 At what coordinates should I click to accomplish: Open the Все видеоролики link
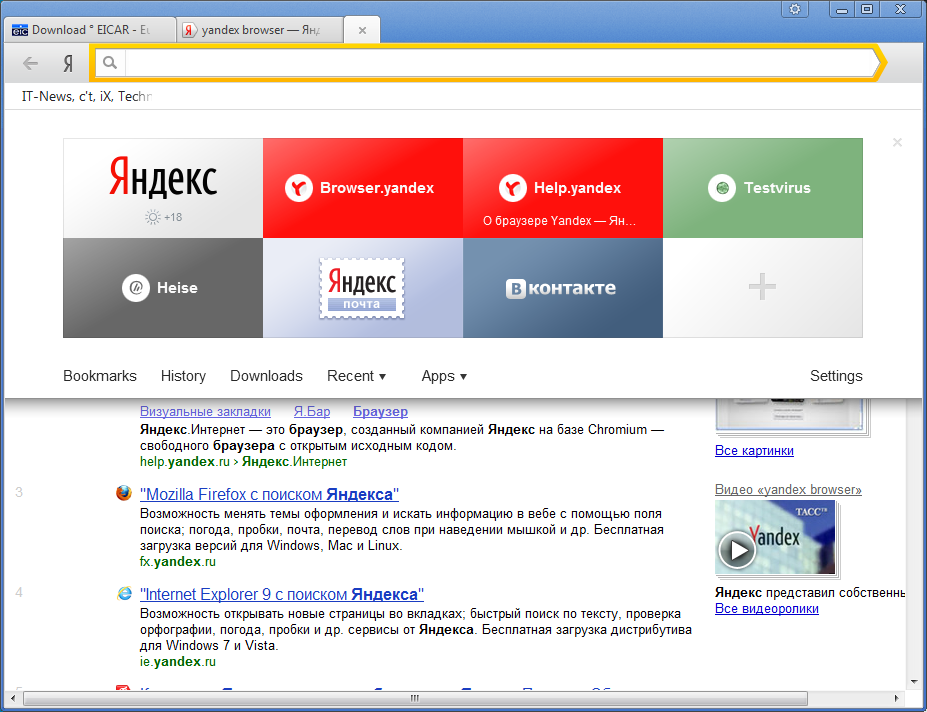(x=767, y=609)
